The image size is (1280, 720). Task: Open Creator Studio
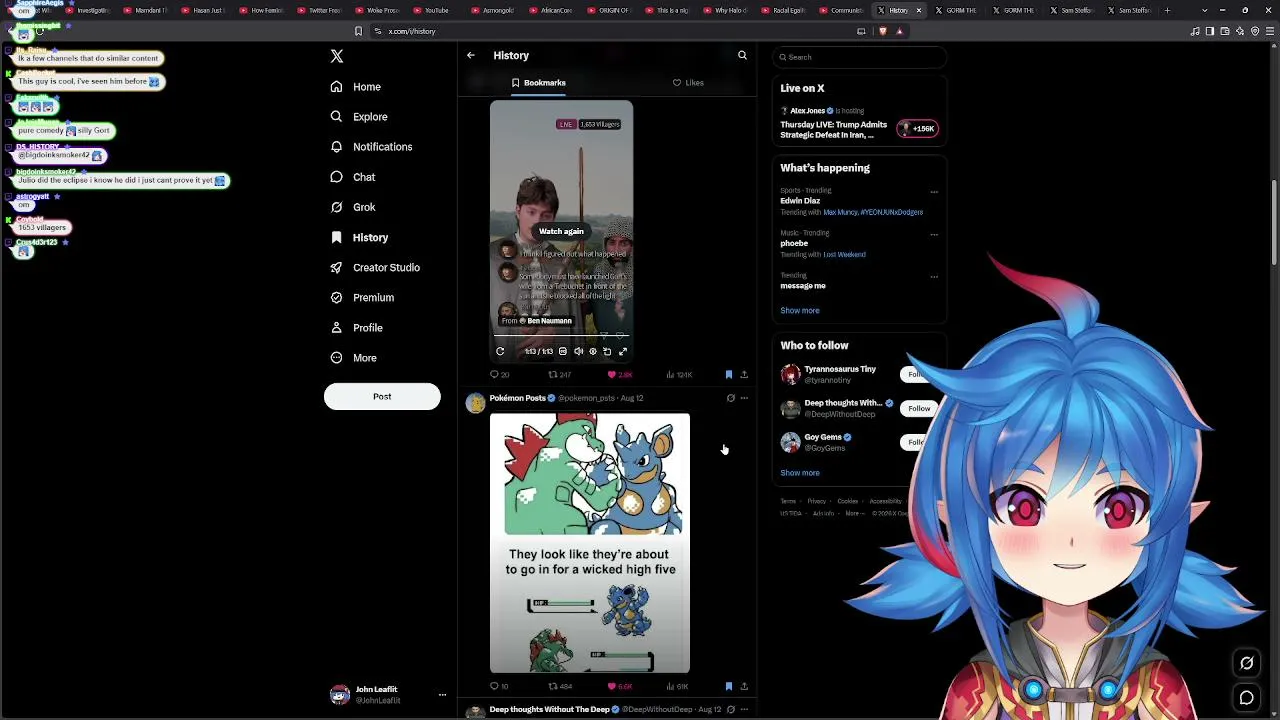(375, 267)
